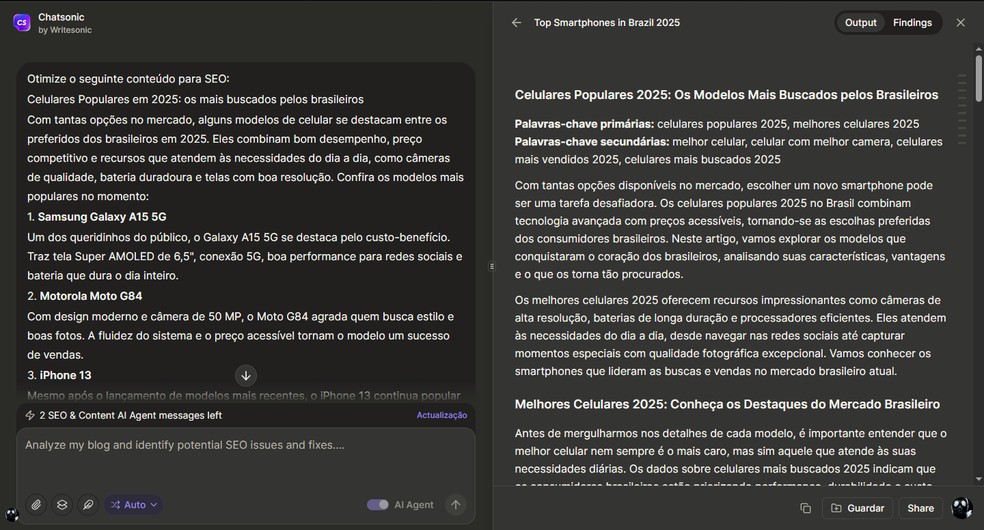This screenshot has width=984, height=530.
Task: Click the '3. iPhone 13' heading
Action: click(59, 375)
